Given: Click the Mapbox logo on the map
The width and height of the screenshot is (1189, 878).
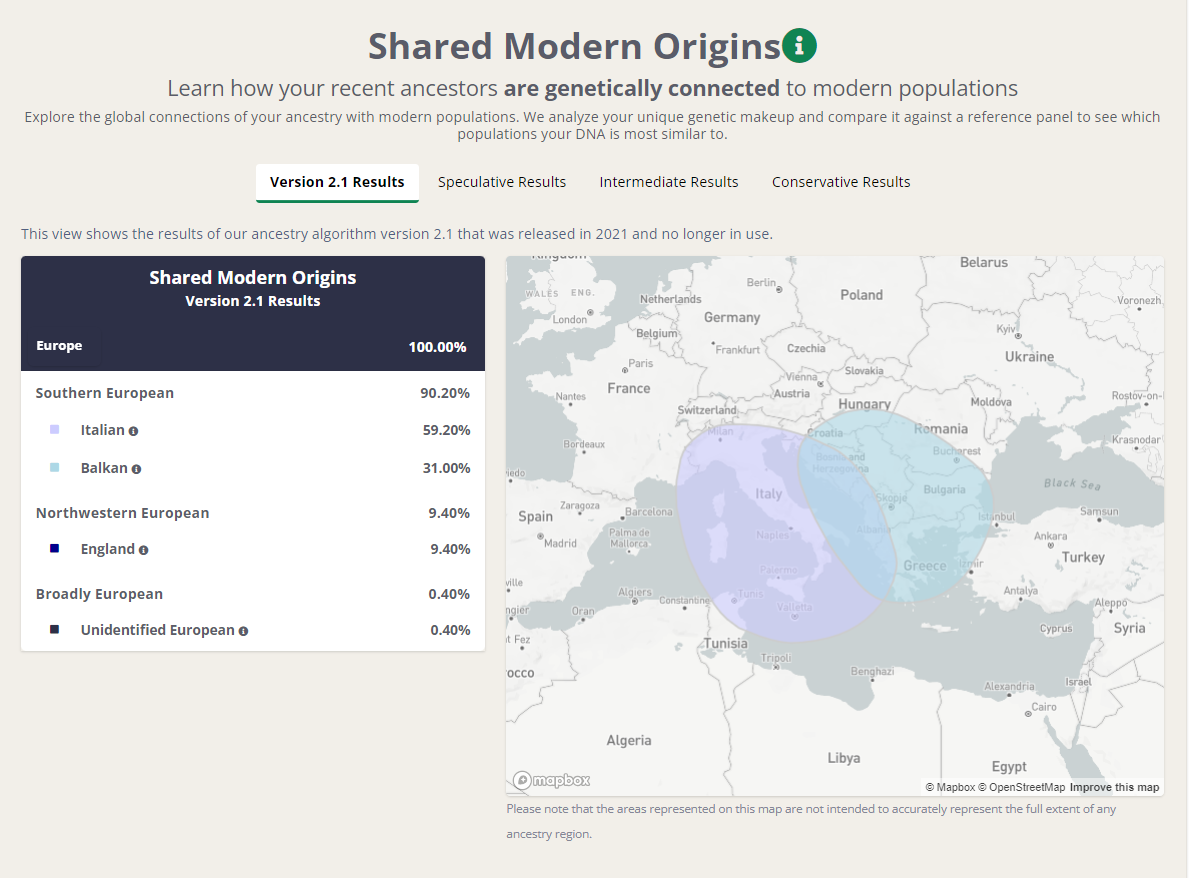Looking at the screenshot, I should click(x=551, y=780).
